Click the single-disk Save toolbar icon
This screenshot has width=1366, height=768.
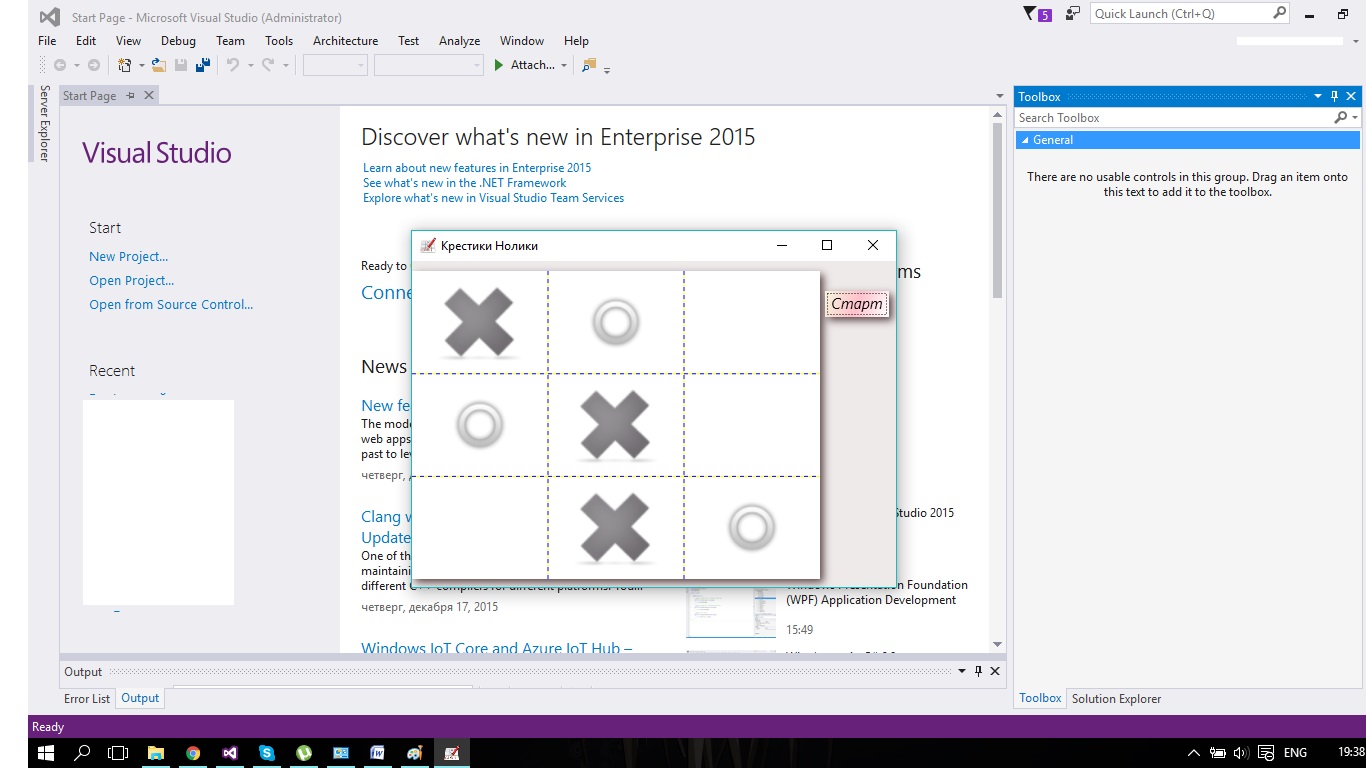click(x=181, y=65)
